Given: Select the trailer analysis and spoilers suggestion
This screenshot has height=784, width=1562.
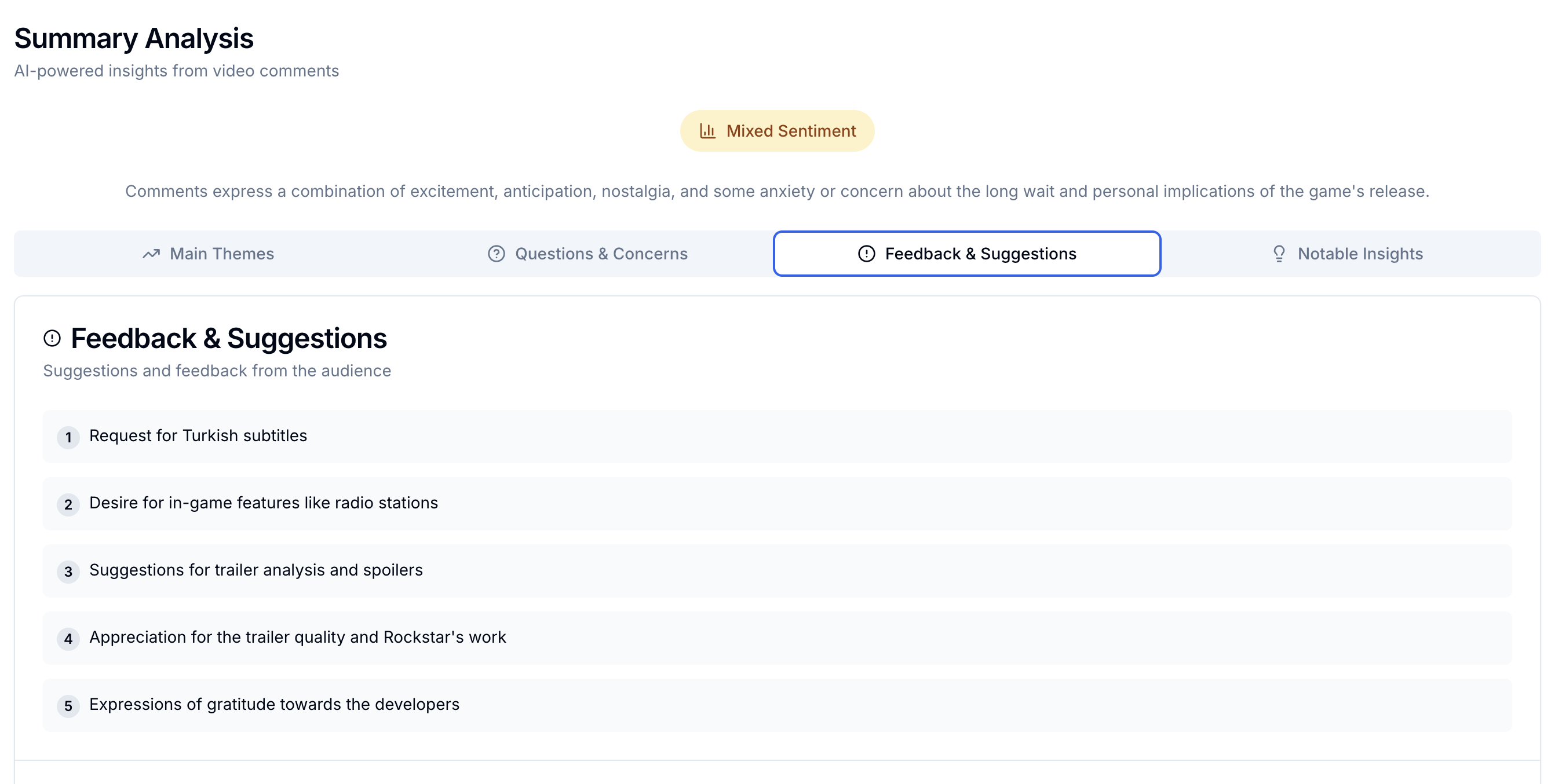Looking at the screenshot, I should point(256,571).
